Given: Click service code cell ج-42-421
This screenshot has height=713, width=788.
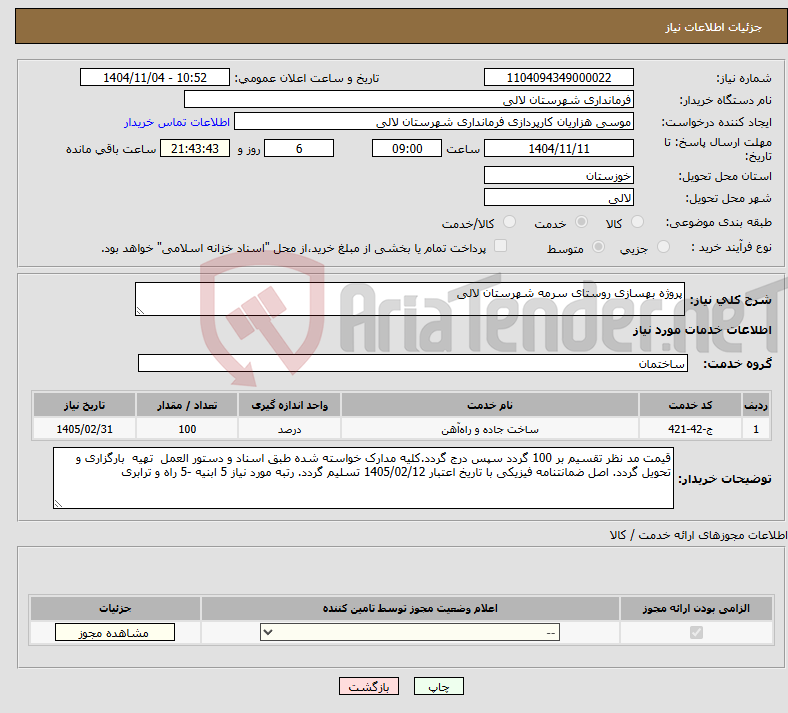Looking at the screenshot, I should (x=691, y=429).
